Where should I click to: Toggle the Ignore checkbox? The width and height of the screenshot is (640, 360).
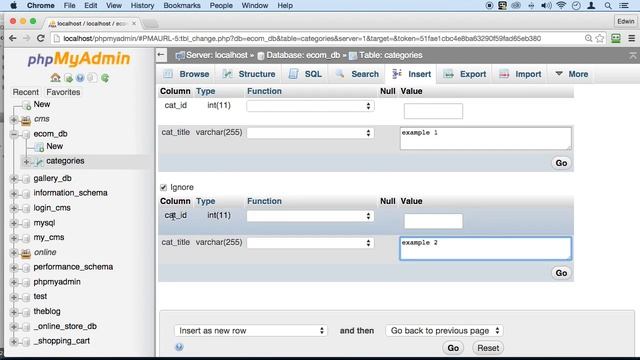163,187
